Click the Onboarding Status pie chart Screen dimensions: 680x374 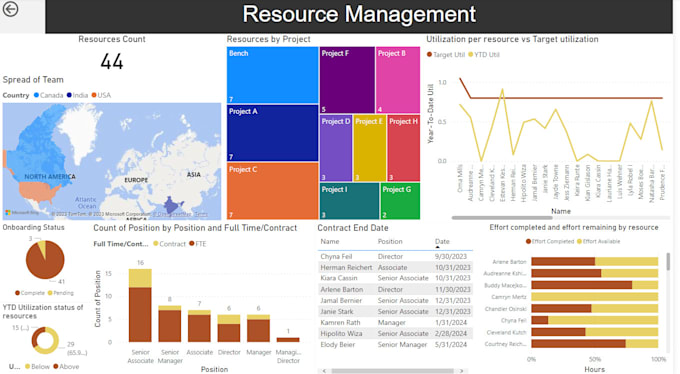click(x=45, y=259)
